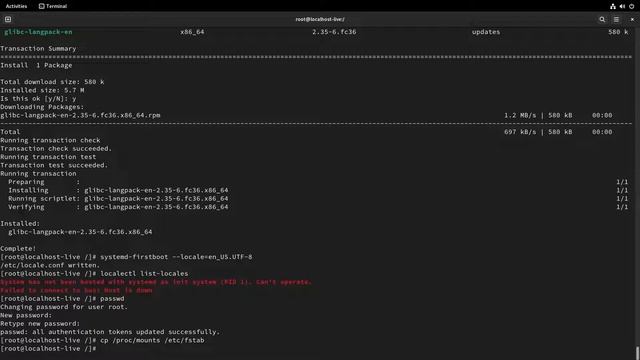Click the terminal scrollbar handle

[637, 353]
